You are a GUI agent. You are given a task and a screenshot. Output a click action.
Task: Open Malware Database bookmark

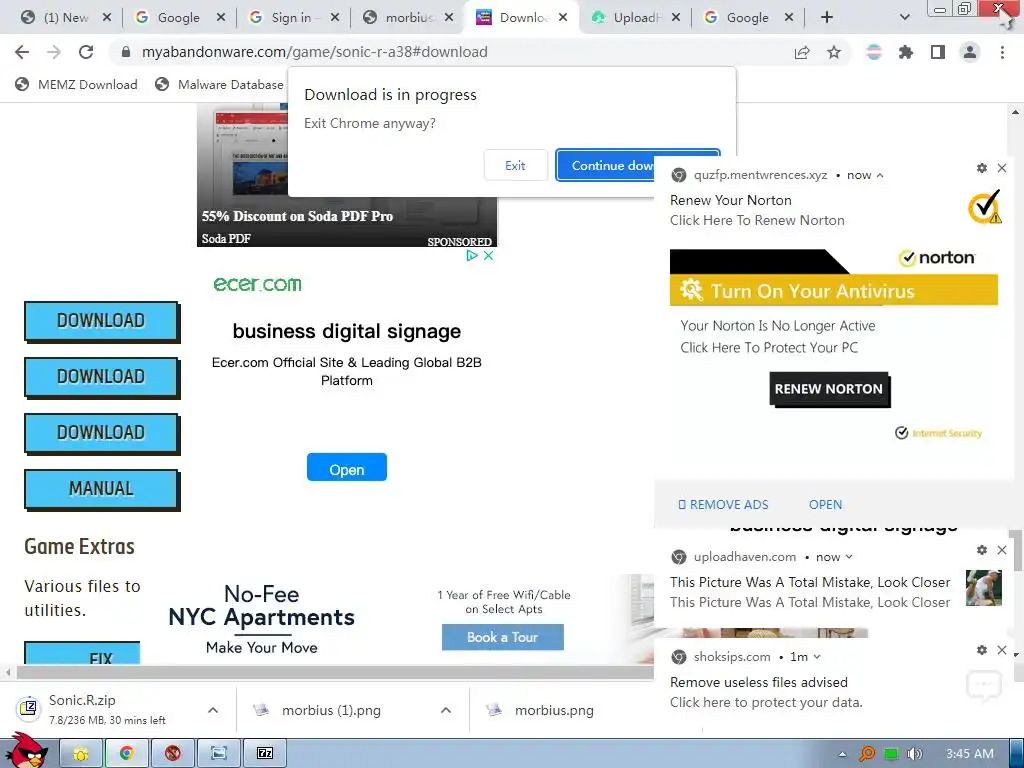pos(220,84)
